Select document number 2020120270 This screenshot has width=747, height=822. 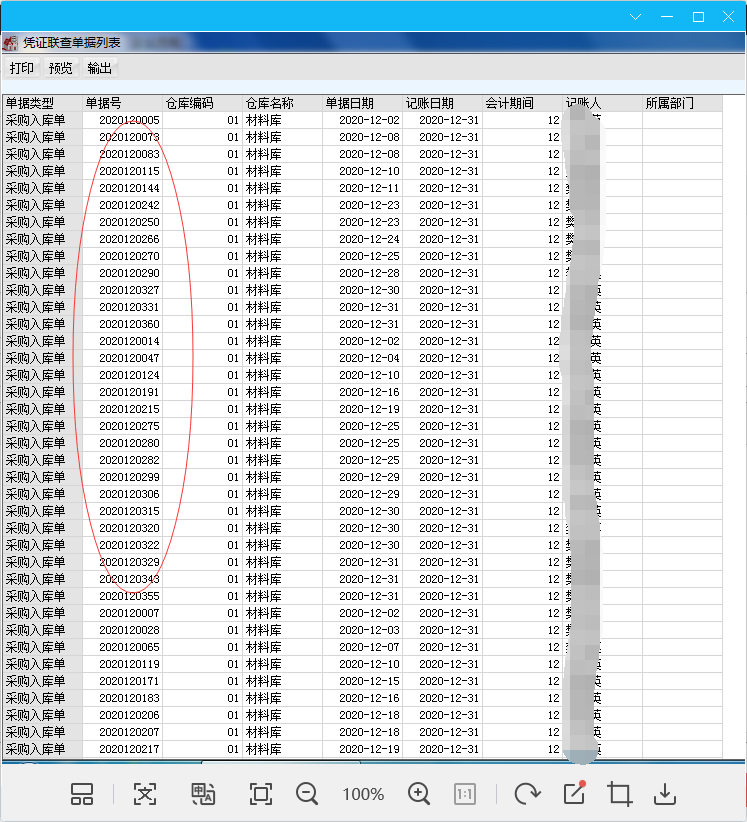(129, 256)
